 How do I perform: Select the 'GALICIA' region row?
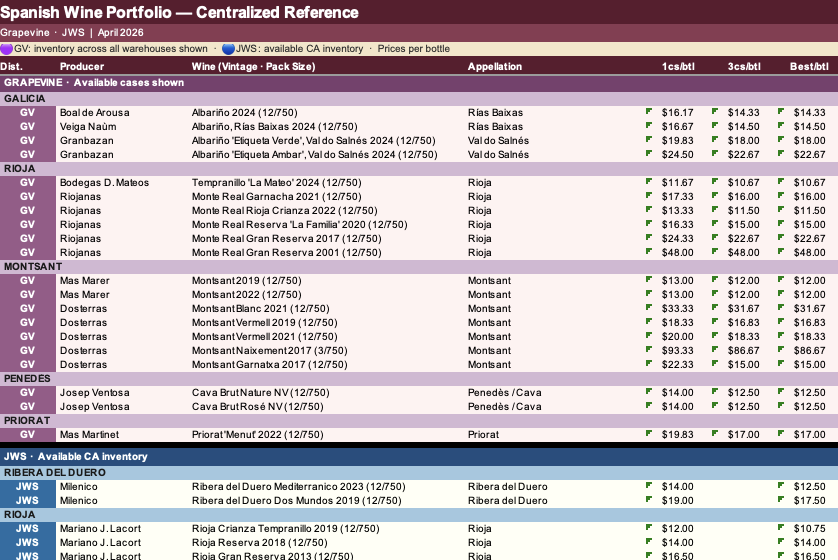pyautogui.click(x=419, y=99)
